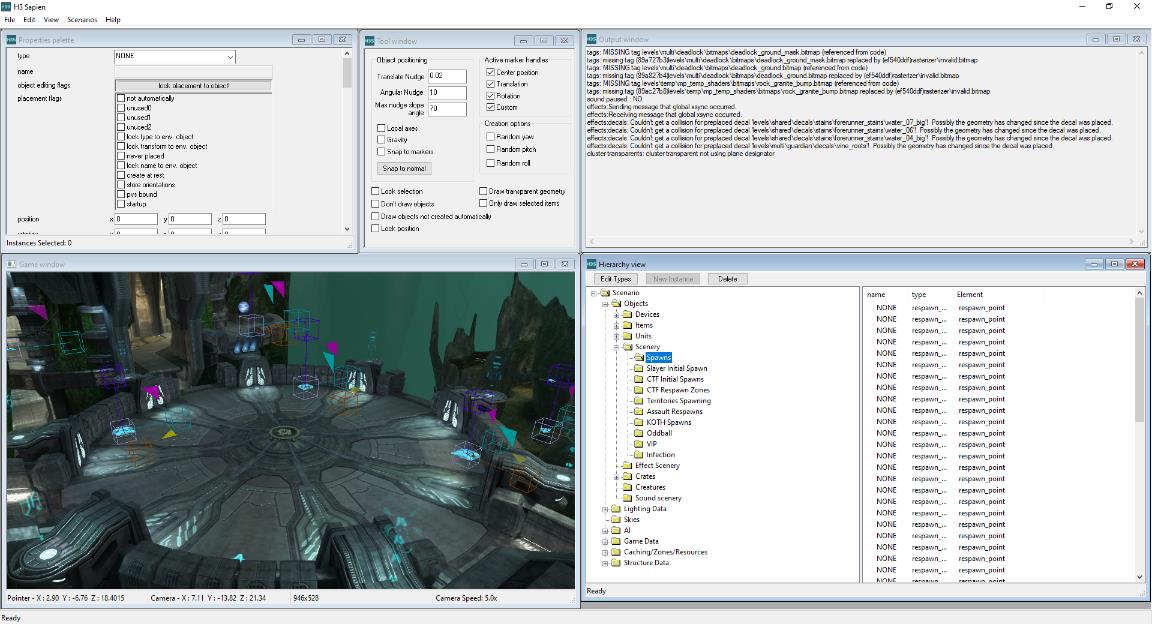Select the KOTH Spawns folder icon
This screenshot has height=624, width=1152.
(639, 423)
